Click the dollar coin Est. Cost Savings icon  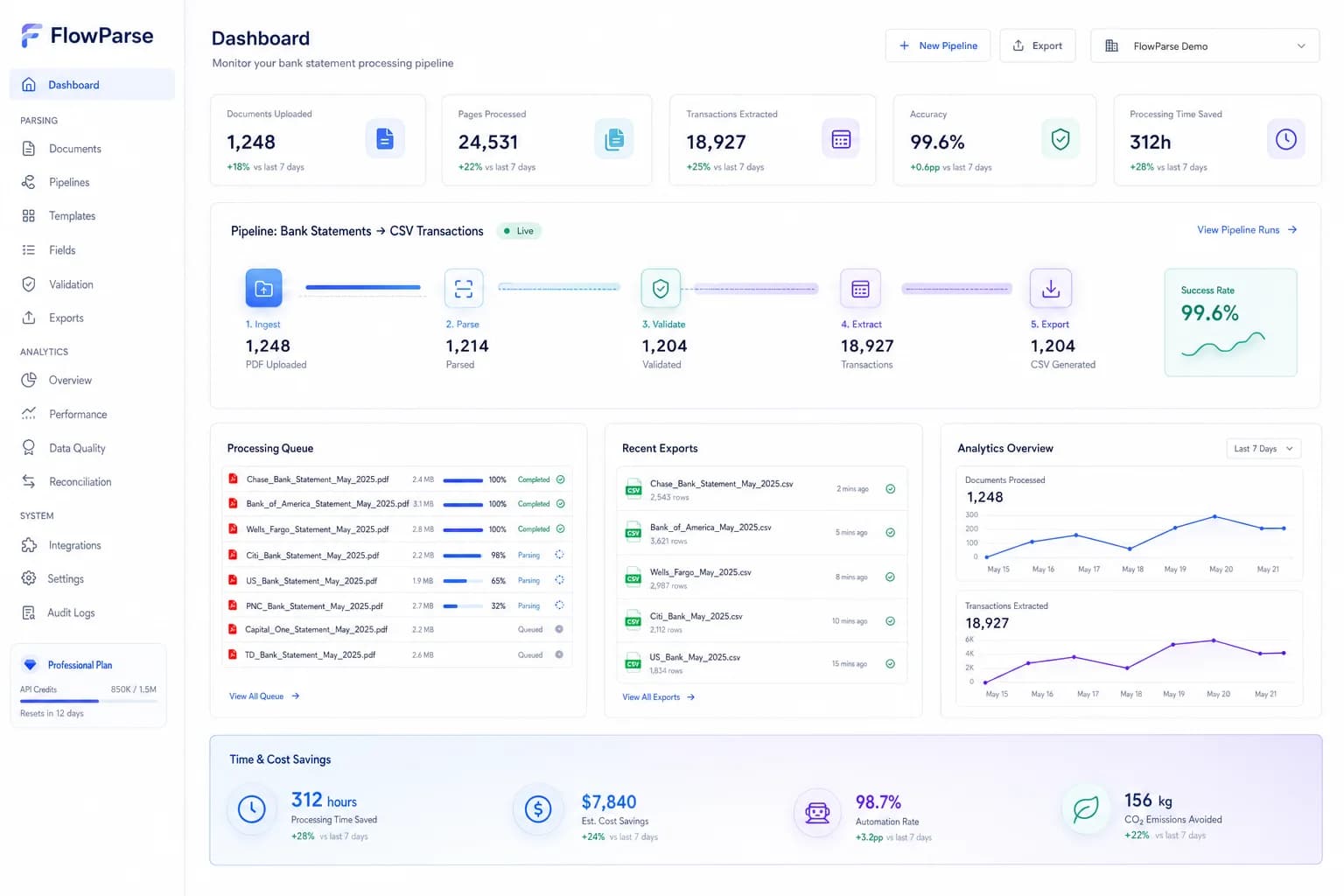(538, 809)
